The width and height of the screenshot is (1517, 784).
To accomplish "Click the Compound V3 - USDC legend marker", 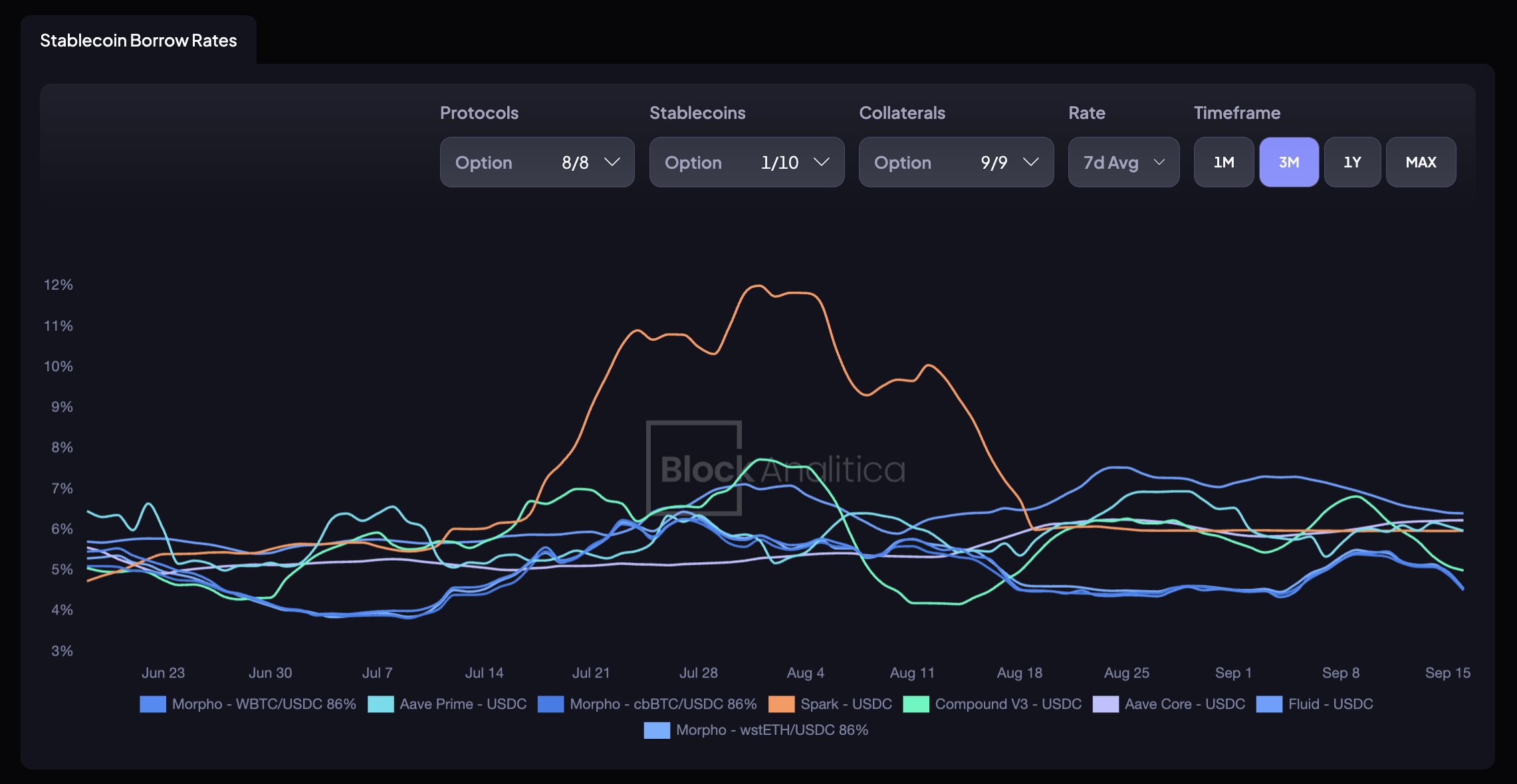I will coord(916,704).
